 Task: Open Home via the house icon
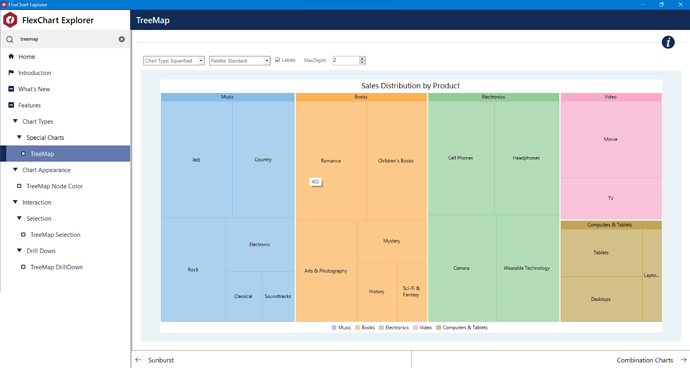tap(11, 56)
